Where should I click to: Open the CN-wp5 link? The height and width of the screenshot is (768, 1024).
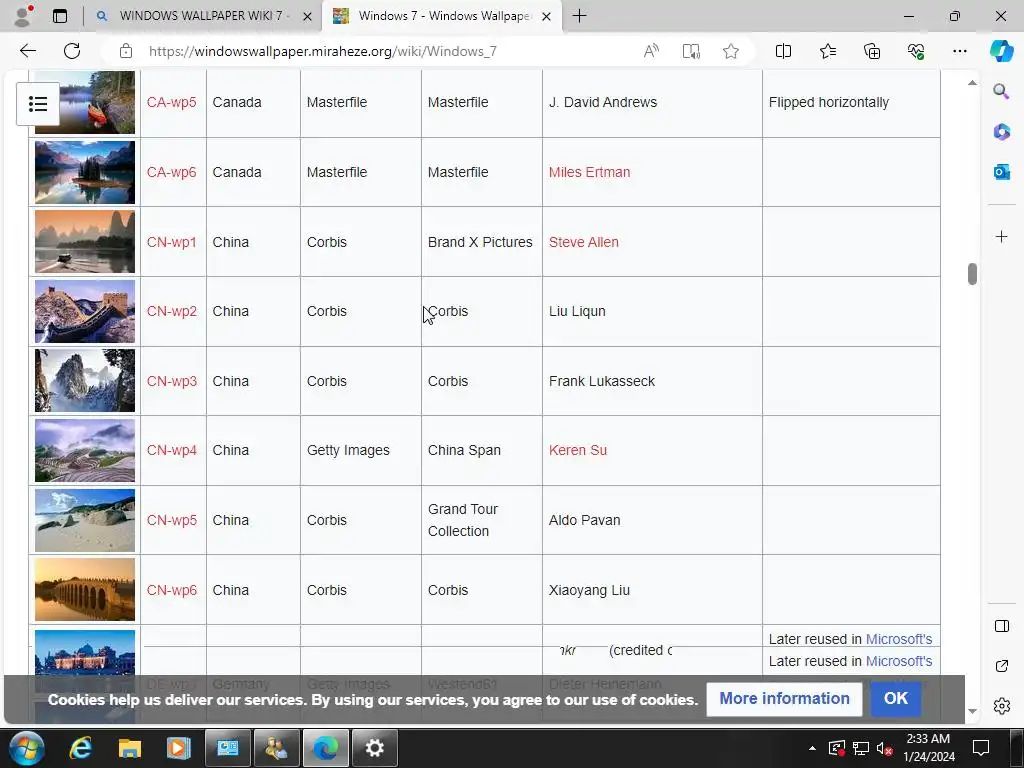tap(171, 520)
